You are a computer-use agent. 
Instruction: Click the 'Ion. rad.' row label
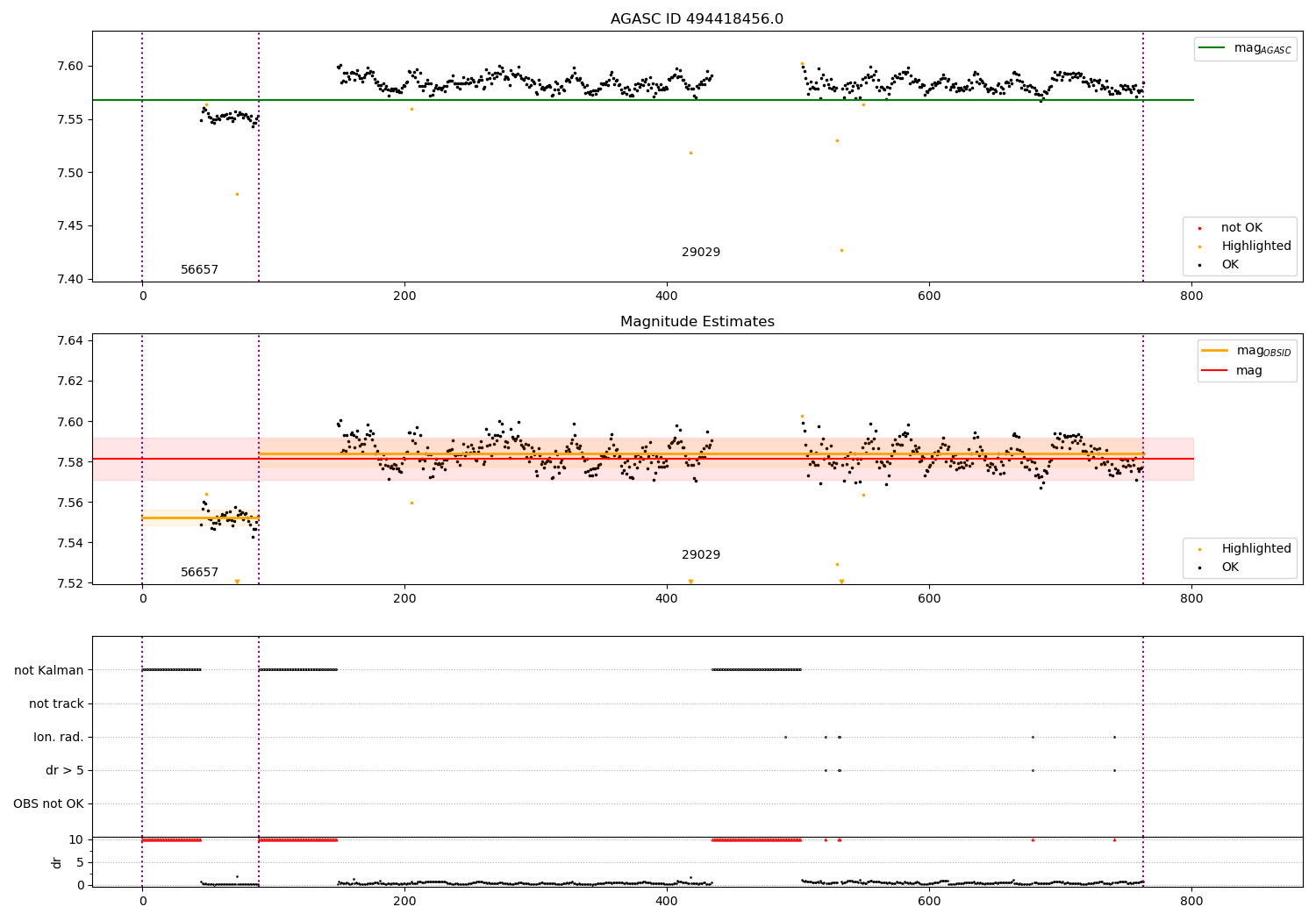[x=59, y=737]
